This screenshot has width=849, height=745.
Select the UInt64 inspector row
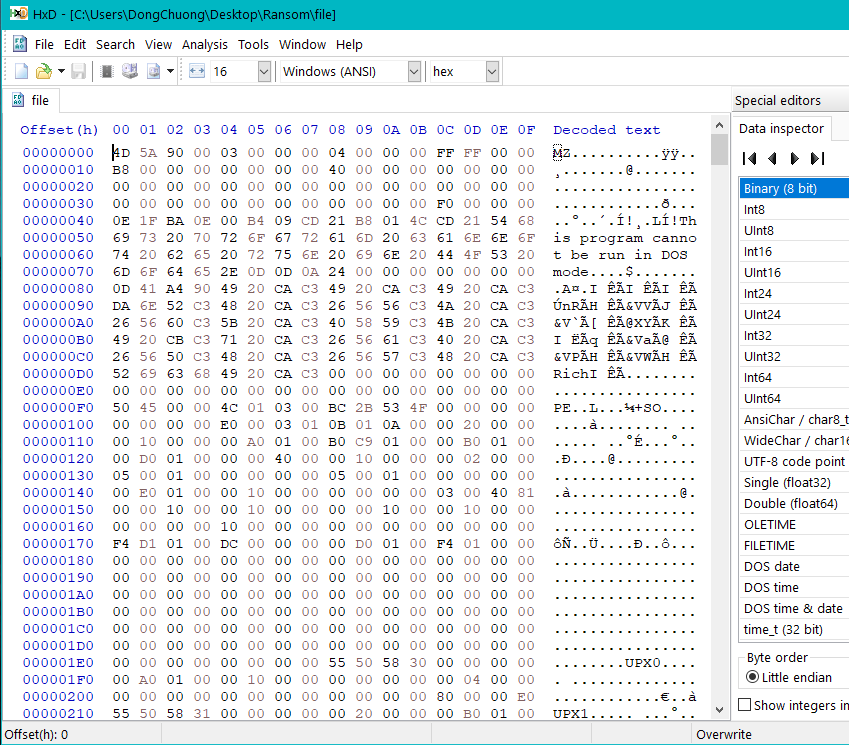pos(794,398)
